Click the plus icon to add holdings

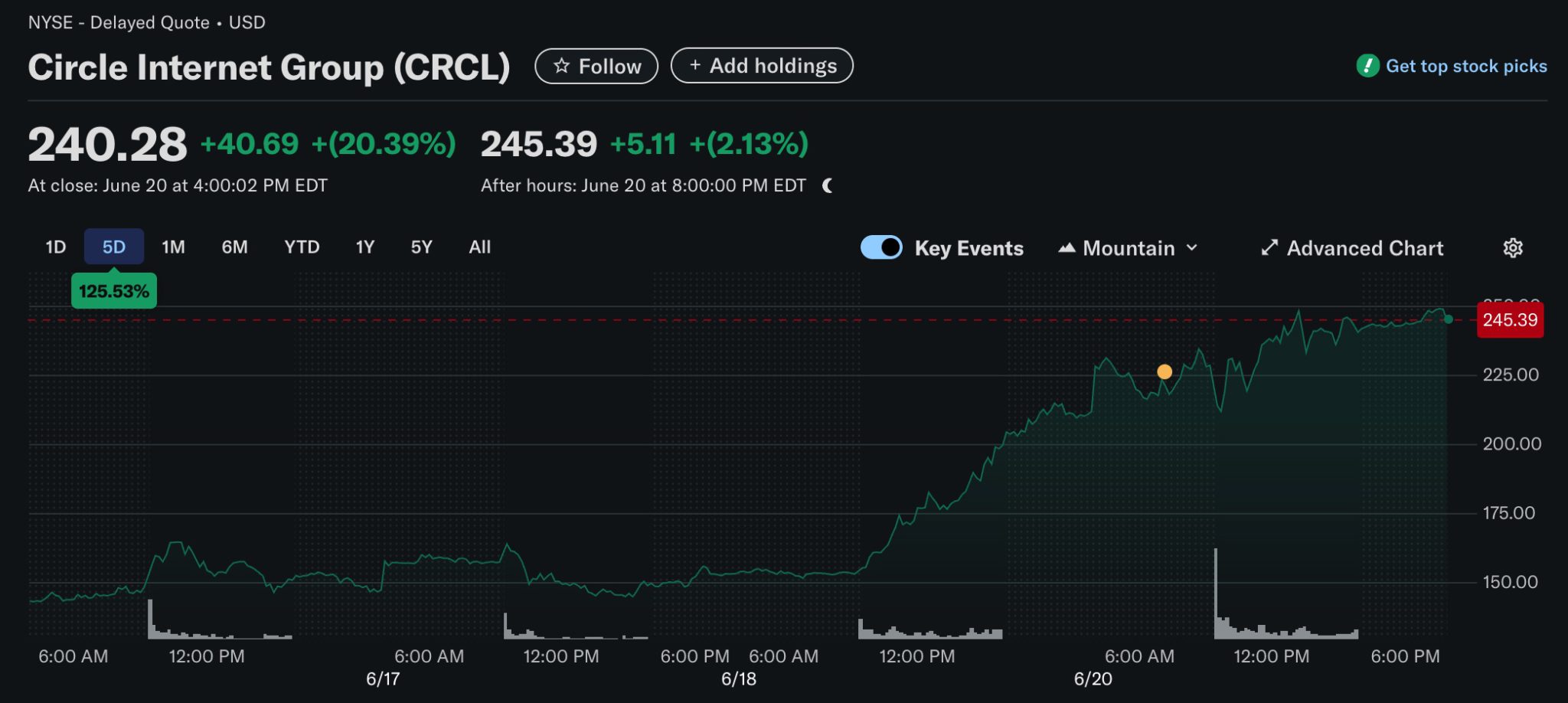coord(696,66)
